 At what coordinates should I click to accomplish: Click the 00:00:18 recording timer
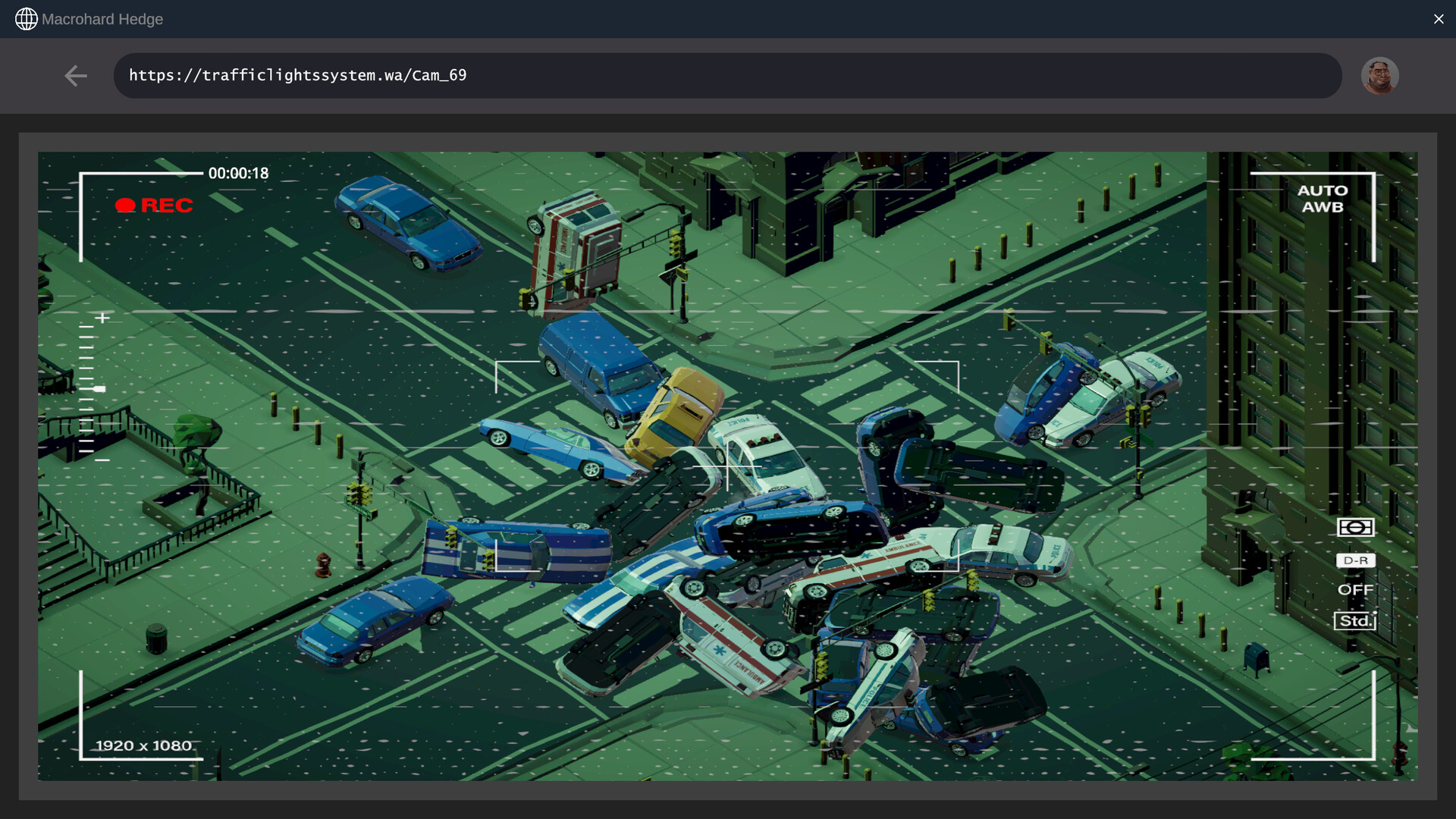[238, 173]
